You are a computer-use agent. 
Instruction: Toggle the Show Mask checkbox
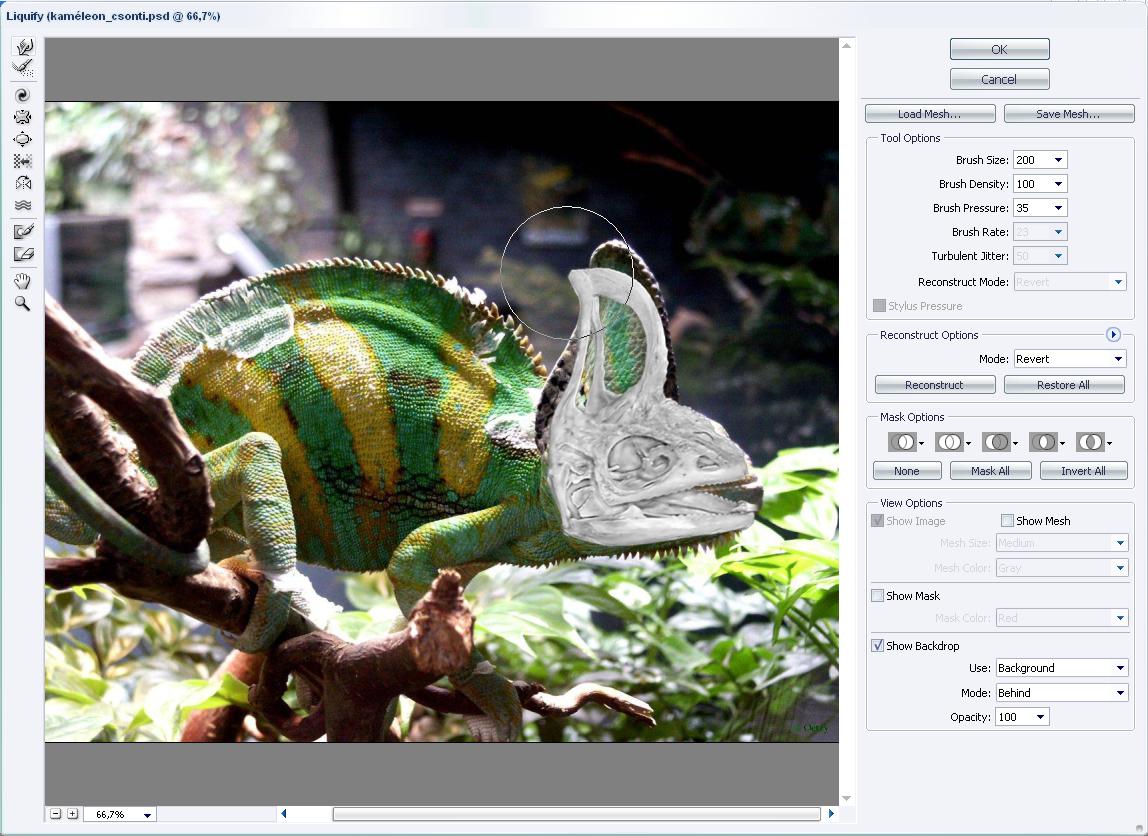[878, 596]
